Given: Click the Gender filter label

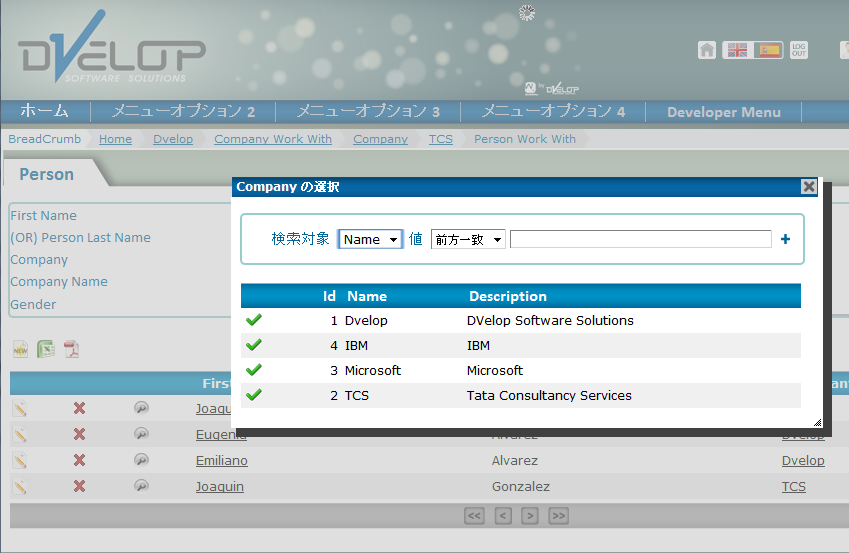Looking at the screenshot, I should [33, 304].
